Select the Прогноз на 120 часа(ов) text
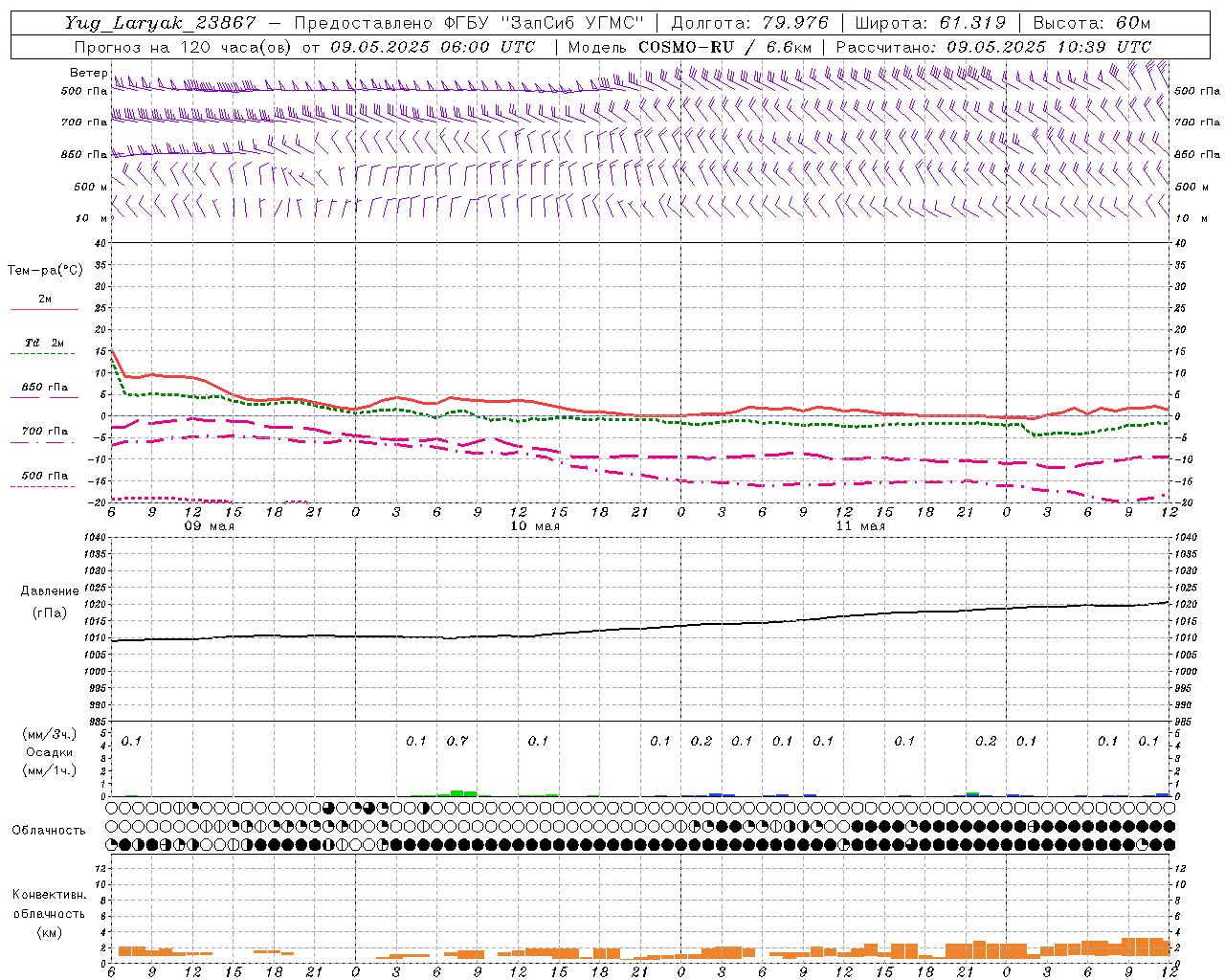This screenshot has width=1225, height=980. (184, 47)
